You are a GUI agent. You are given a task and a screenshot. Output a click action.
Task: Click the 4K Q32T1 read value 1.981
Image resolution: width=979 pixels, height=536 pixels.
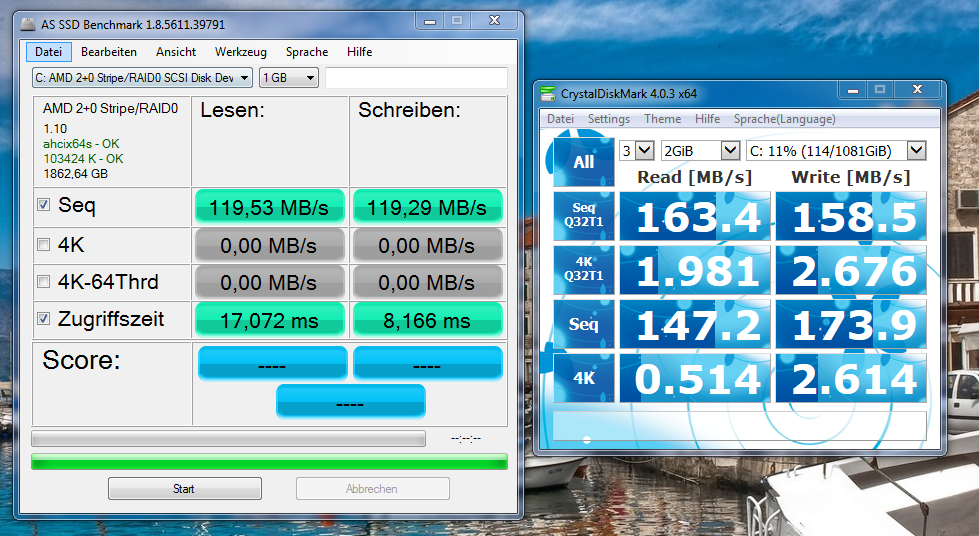point(695,270)
